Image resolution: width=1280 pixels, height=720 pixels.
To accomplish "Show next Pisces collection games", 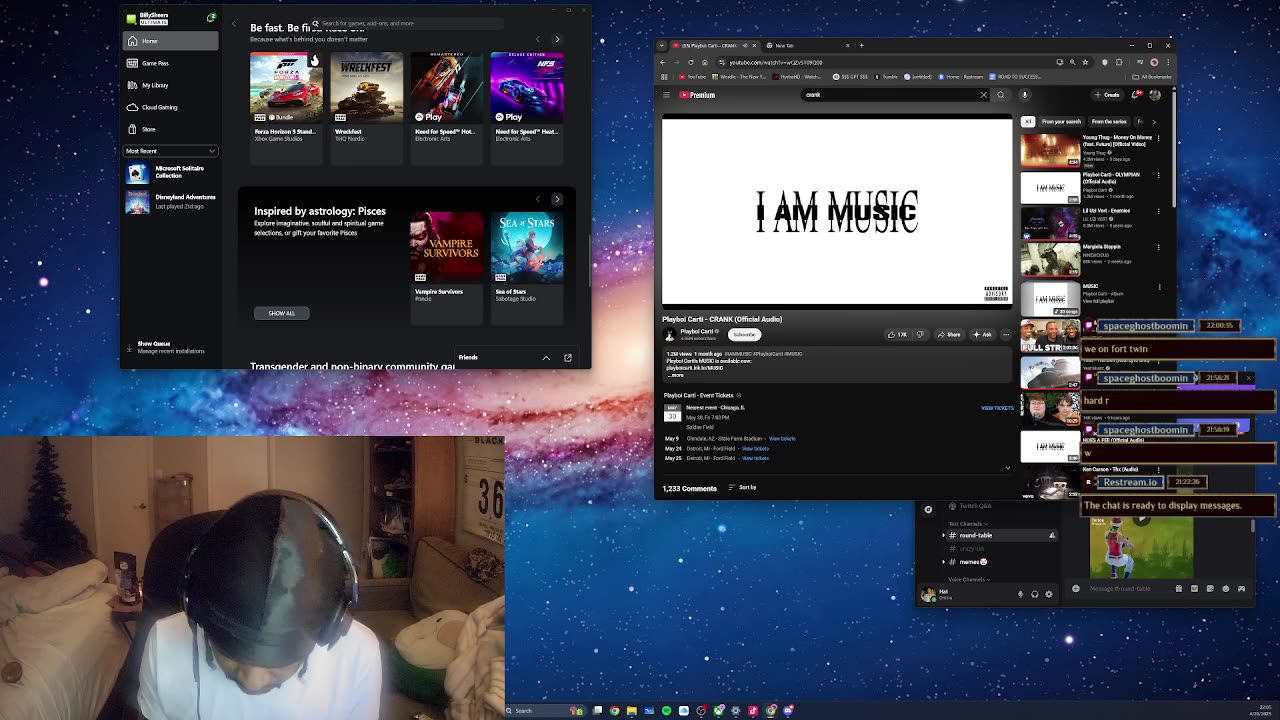I will [x=557, y=199].
